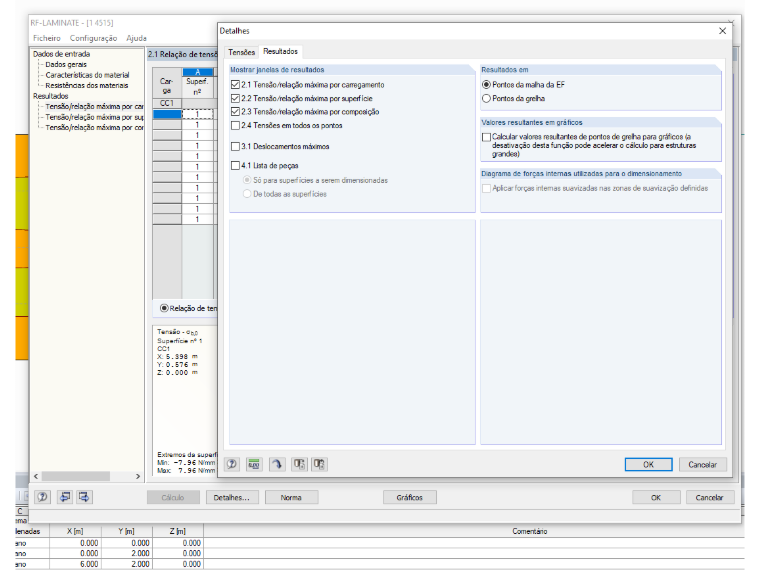Open help in the Detalhes dialog
Image resolution: width=760 pixels, height=570 pixels.
[232, 464]
